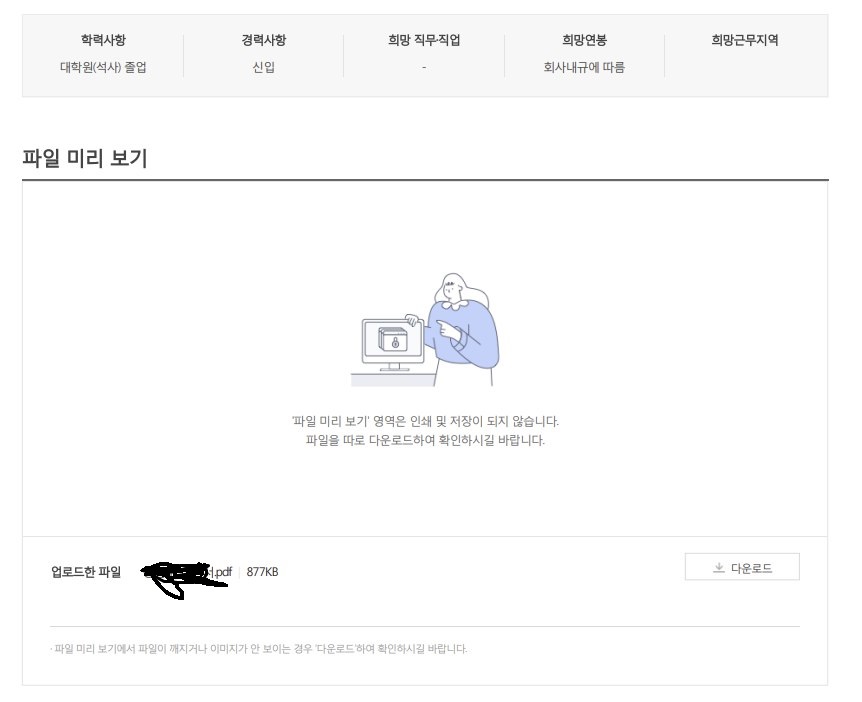This screenshot has height=702, width=862.
Task: Select the 희망근무지역 column header
Action: (x=745, y=40)
